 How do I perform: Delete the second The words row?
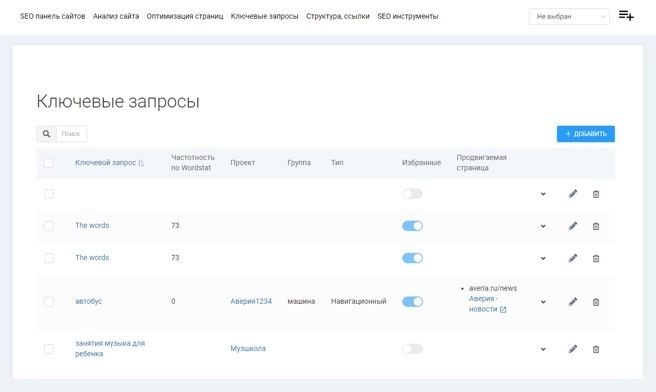[596, 259]
